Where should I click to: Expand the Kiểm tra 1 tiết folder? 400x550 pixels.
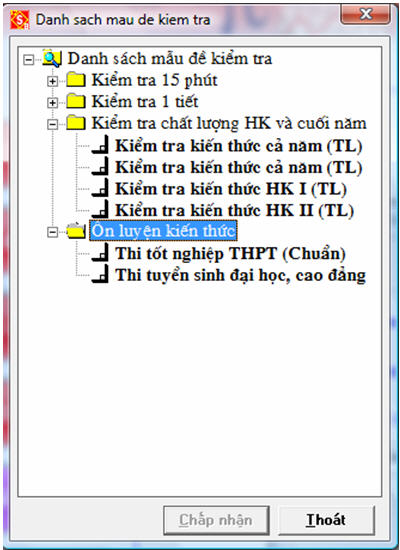52,103
